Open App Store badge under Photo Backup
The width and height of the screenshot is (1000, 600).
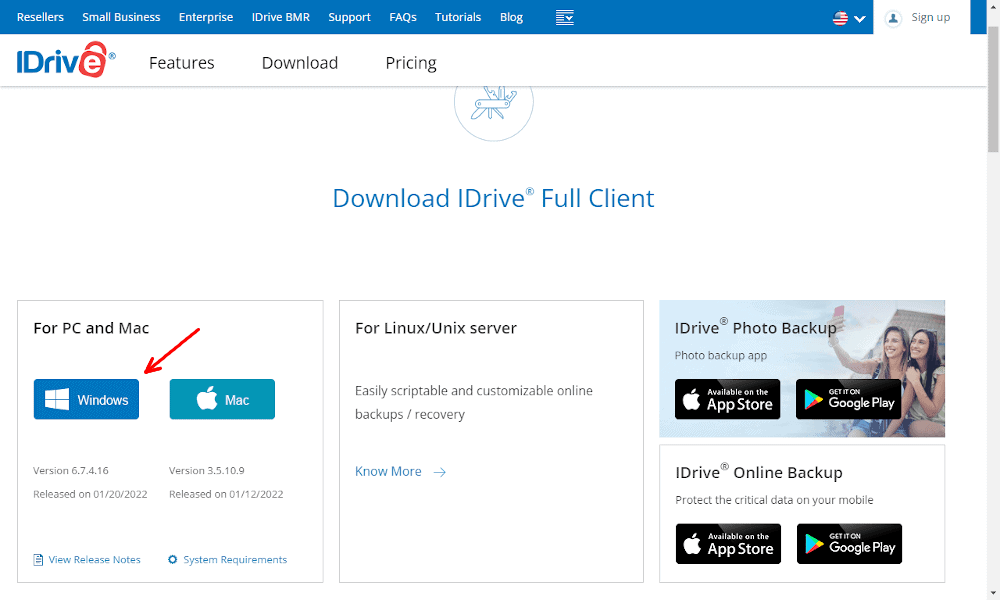click(728, 399)
